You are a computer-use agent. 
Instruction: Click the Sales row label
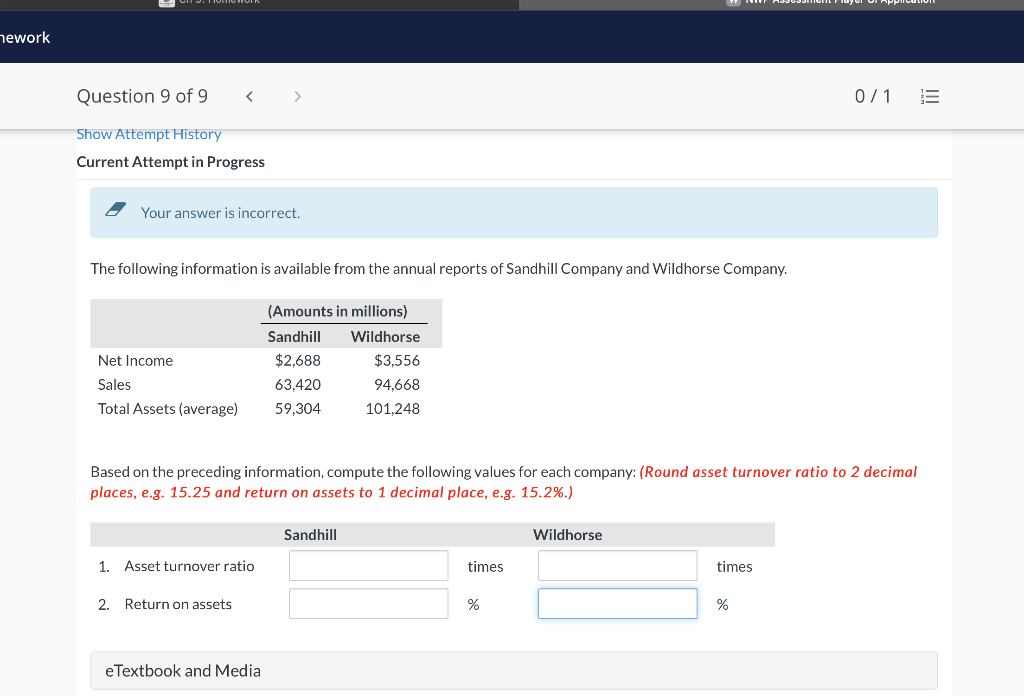point(114,385)
